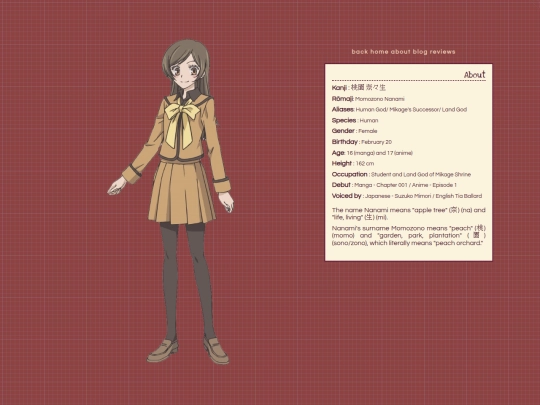The height and width of the screenshot is (405, 540).
Task: Click the Debut line with Chapter 001
Action: tap(394, 185)
